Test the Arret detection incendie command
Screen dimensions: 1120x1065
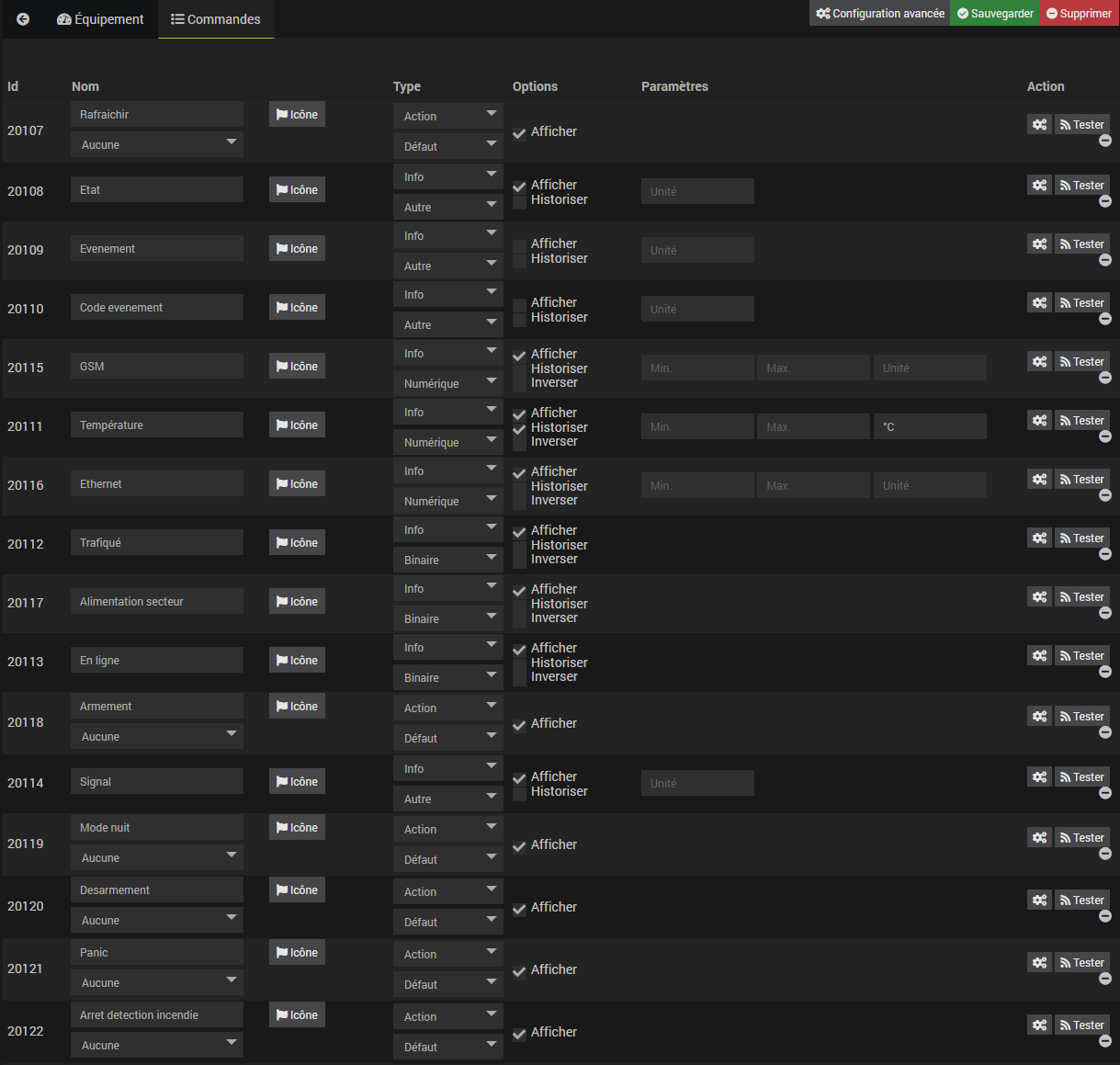(x=1082, y=1025)
